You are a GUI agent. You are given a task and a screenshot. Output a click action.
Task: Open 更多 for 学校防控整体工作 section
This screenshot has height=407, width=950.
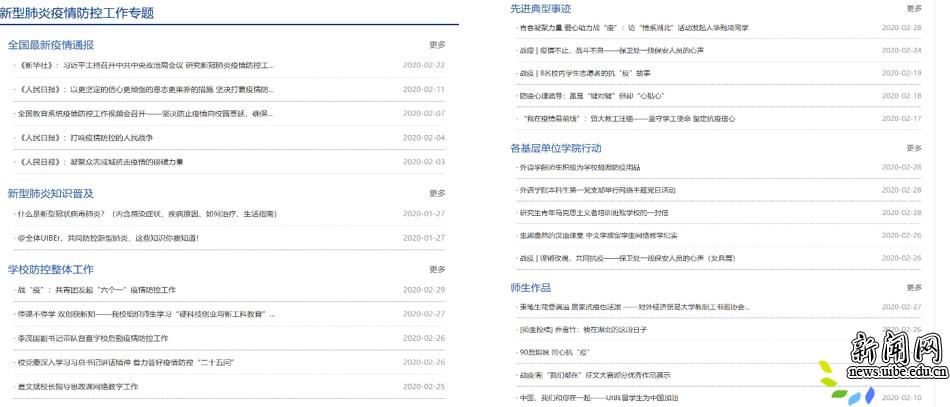coord(437,269)
